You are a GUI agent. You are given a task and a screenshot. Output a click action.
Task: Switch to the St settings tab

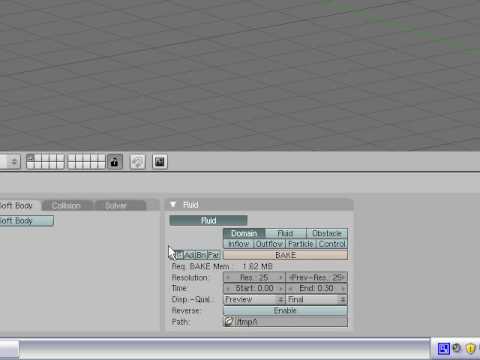tap(179, 255)
